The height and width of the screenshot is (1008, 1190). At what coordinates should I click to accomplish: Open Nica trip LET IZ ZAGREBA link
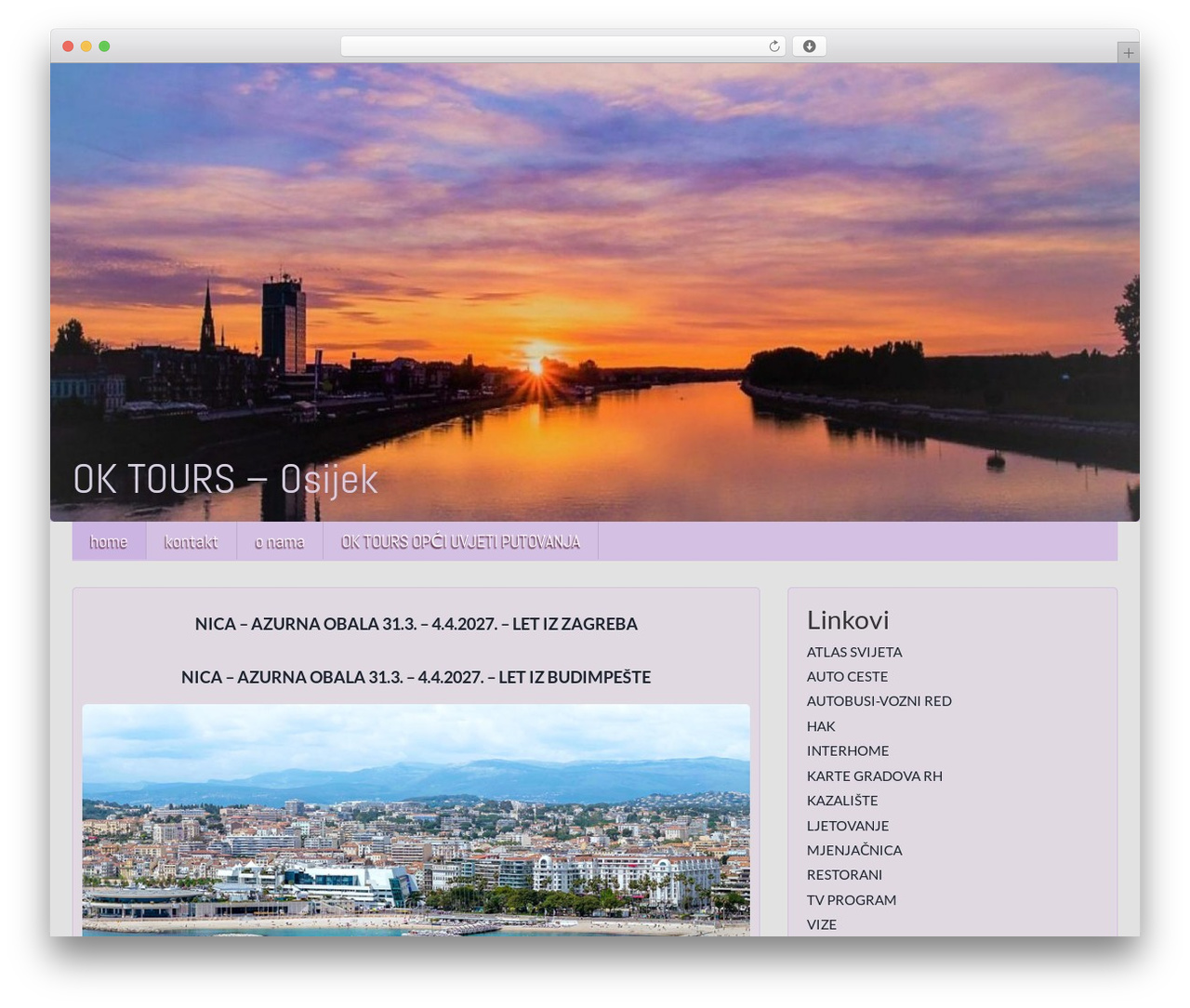[416, 624]
